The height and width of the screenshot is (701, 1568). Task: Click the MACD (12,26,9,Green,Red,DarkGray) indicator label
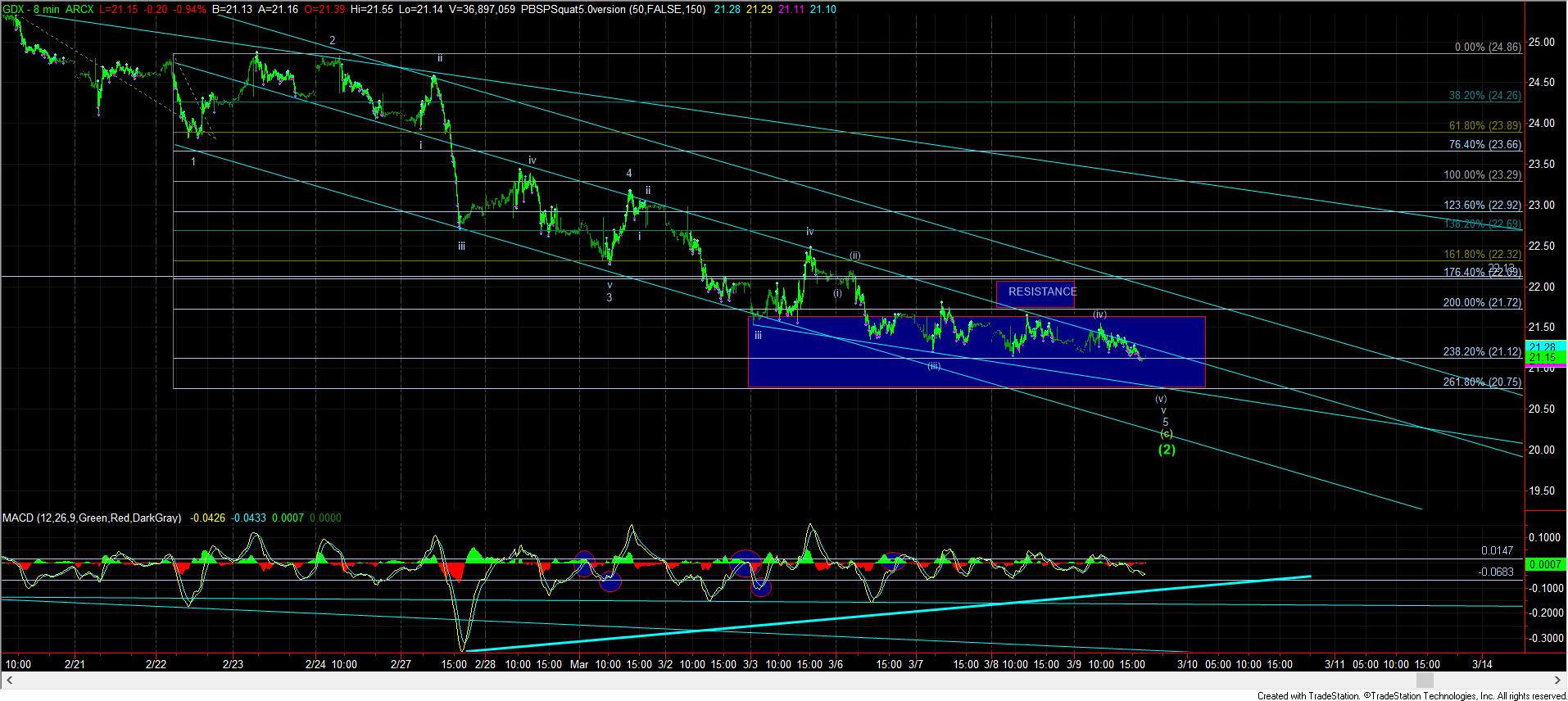pos(90,518)
